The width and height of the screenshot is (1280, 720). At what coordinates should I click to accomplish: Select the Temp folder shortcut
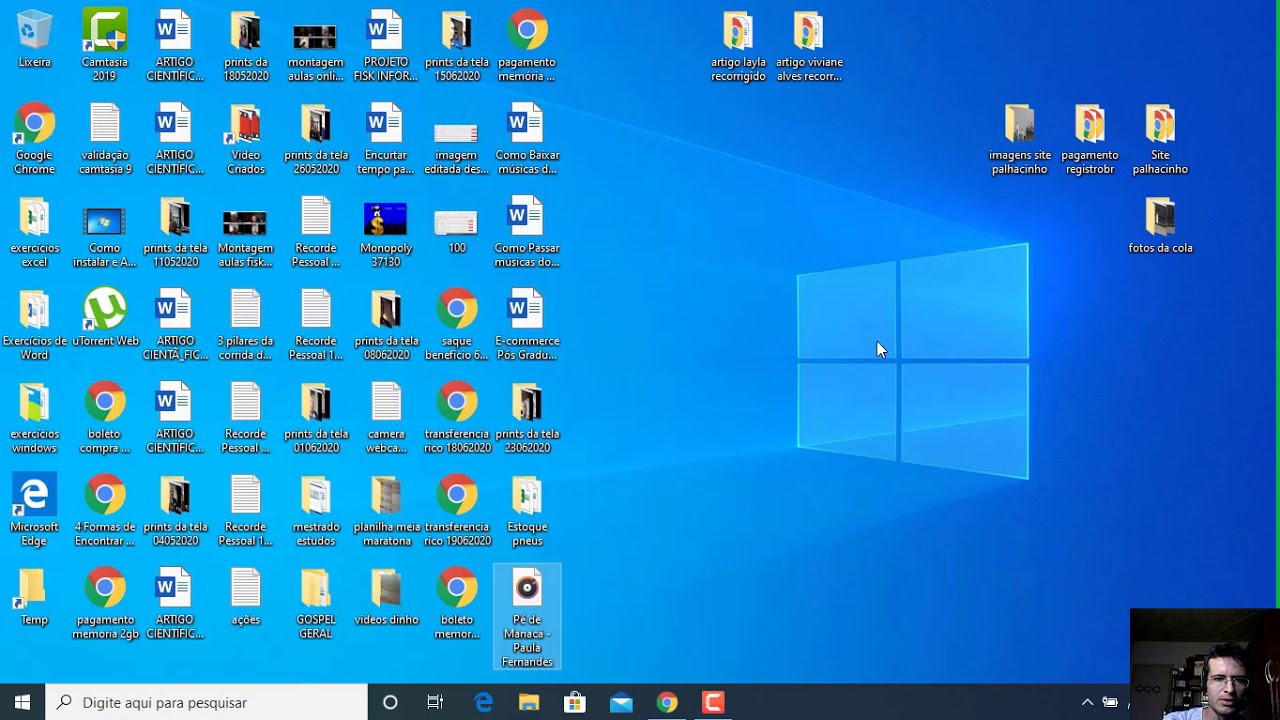click(34, 597)
